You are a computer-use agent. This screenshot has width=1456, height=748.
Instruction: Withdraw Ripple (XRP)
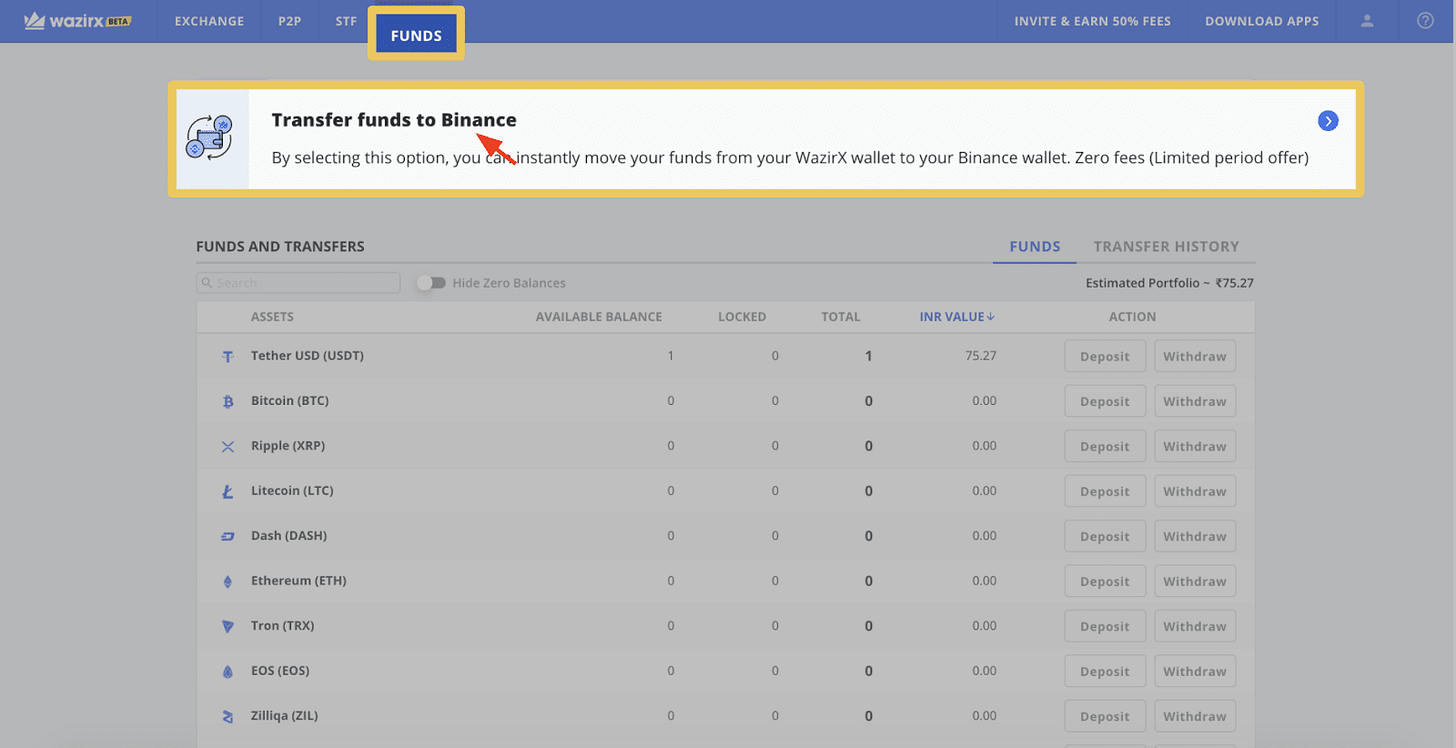pos(1195,447)
